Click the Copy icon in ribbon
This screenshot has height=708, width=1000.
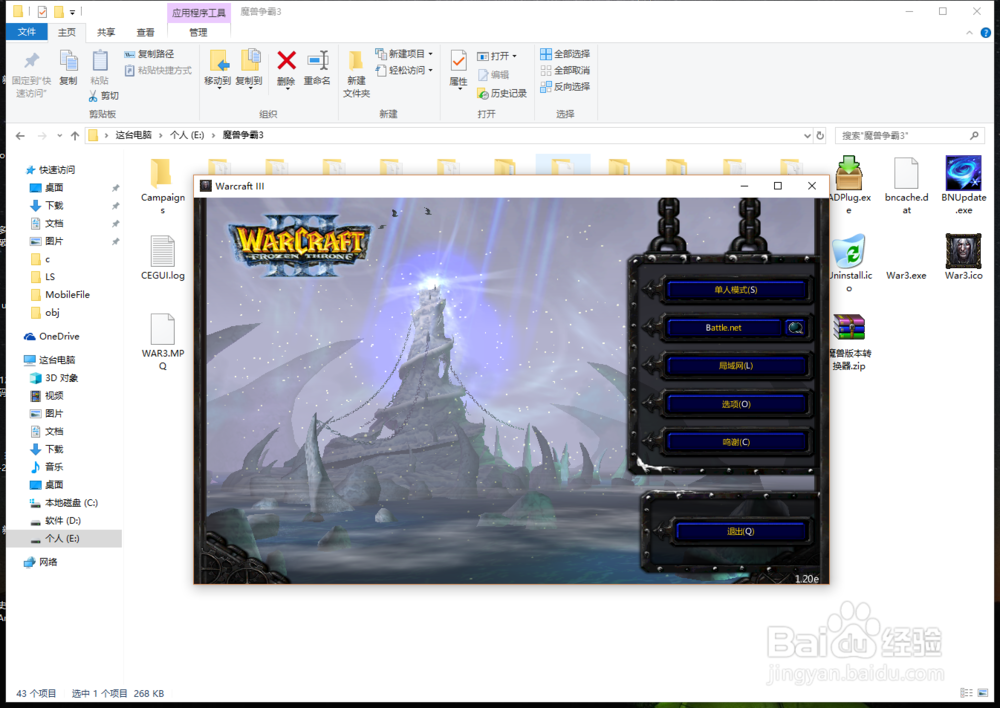click(x=68, y=62)
